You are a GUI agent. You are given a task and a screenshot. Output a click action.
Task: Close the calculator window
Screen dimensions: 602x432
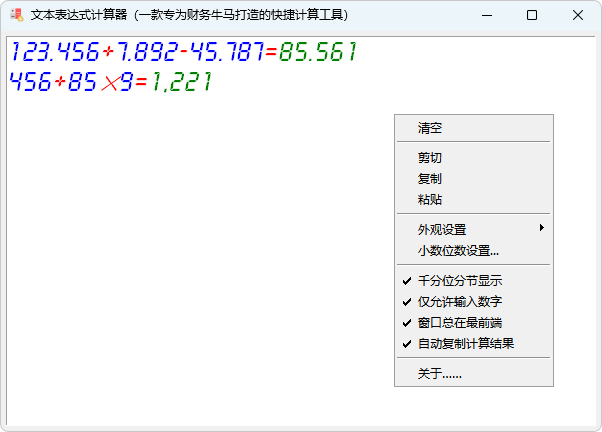[577, 15]
